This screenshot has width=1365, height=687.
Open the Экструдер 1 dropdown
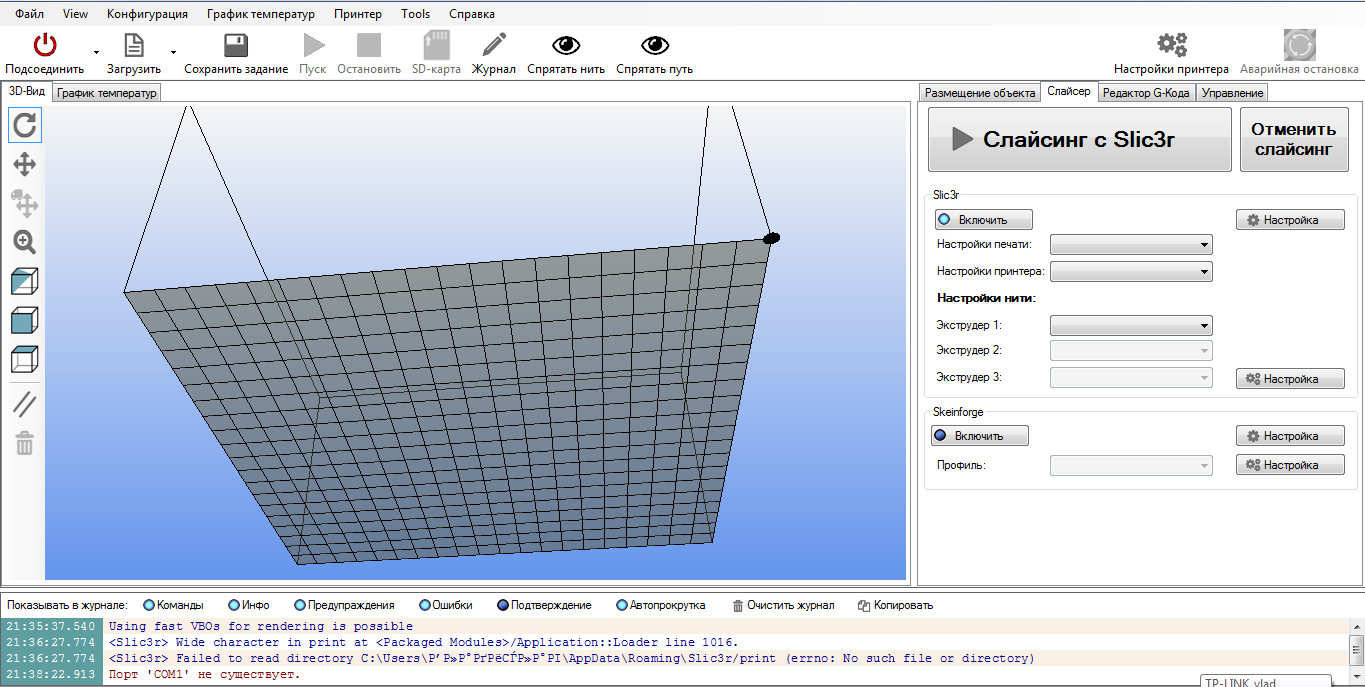[1131, 326]
